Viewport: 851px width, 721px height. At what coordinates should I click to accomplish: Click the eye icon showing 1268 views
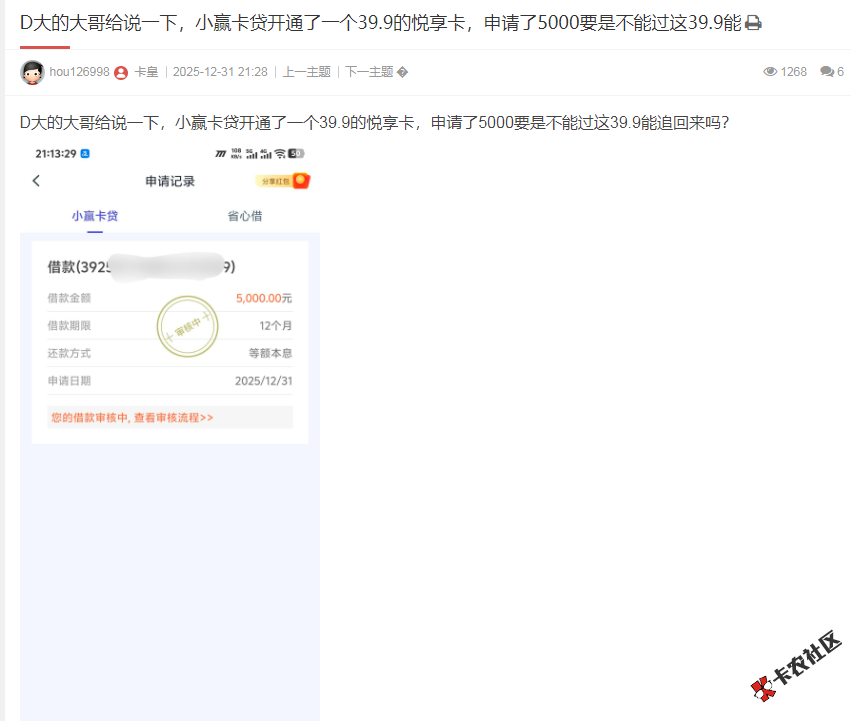(771, 71)
